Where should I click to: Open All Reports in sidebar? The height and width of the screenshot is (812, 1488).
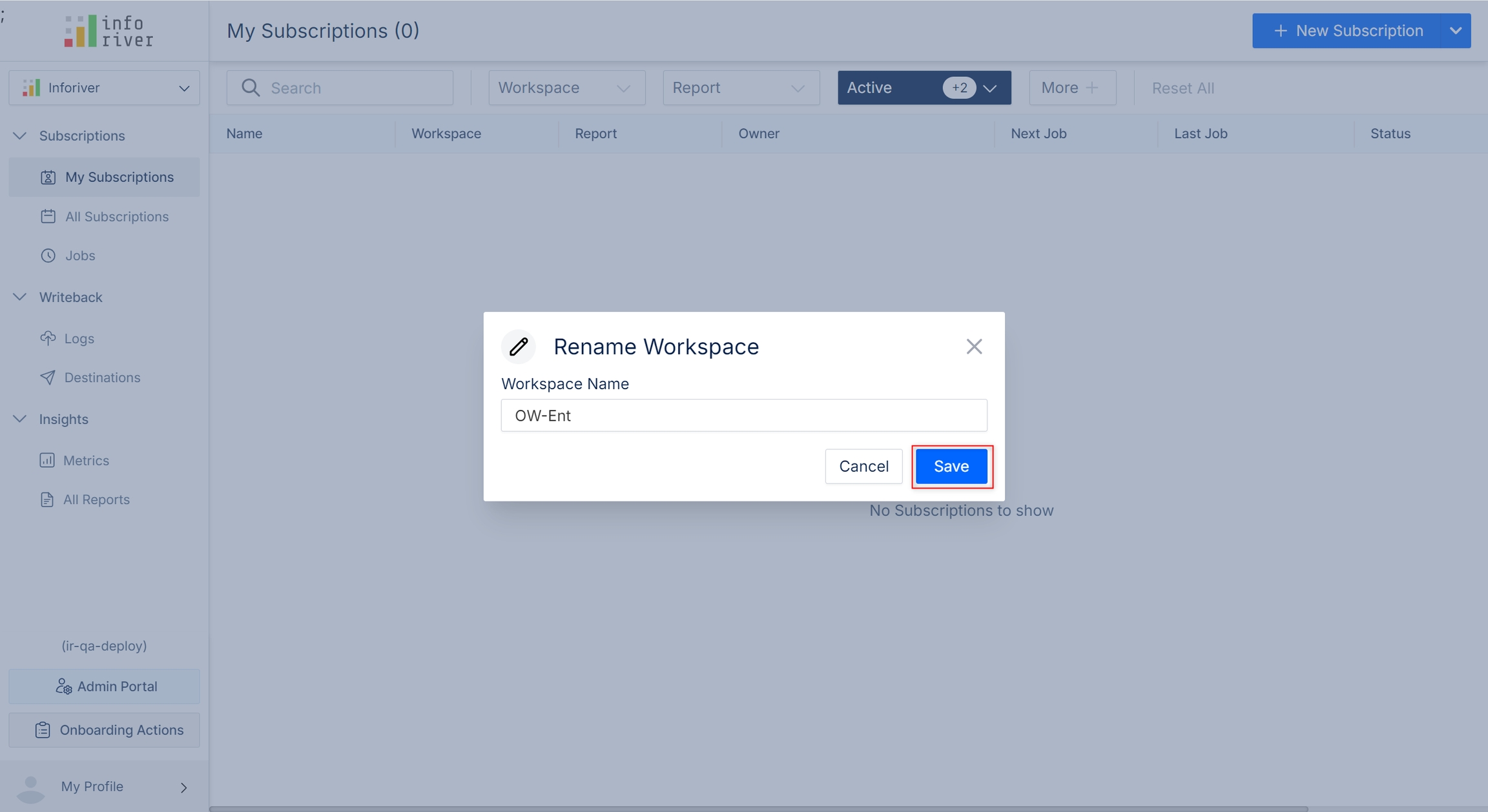click(96, 500)
